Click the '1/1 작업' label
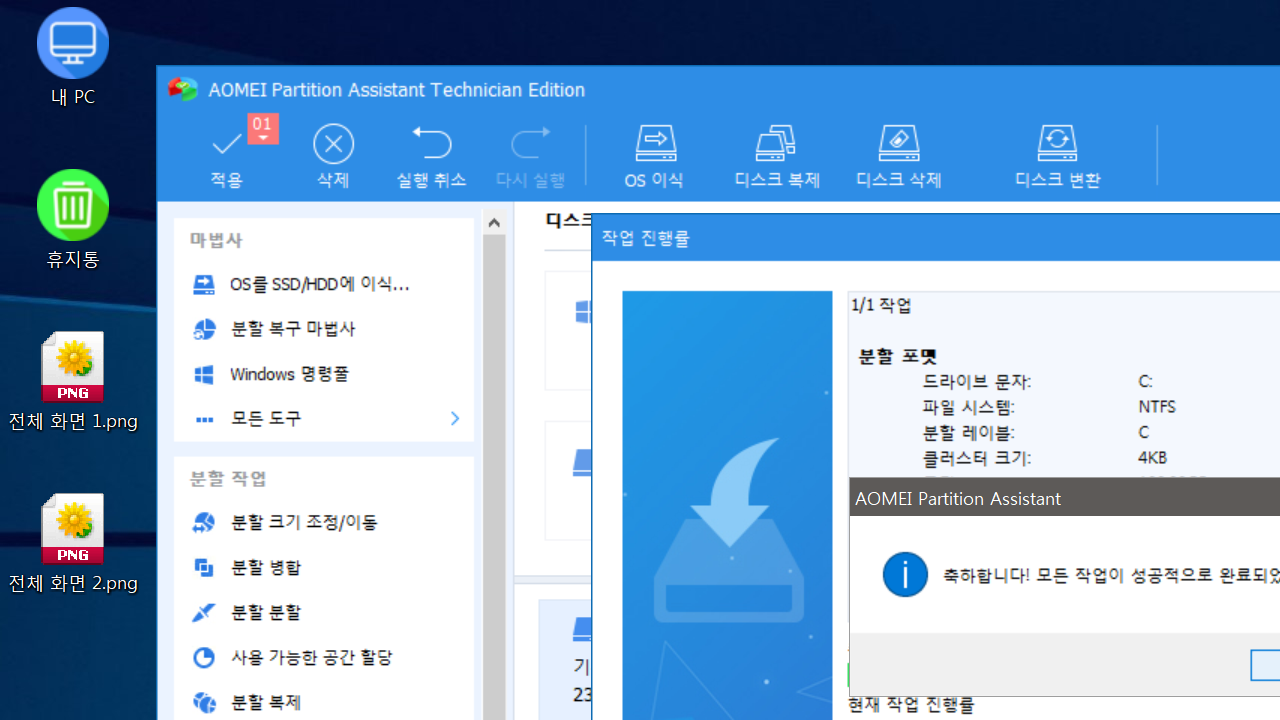Image resolution: width=1280 pixels, height=720 pixels. 881,305
